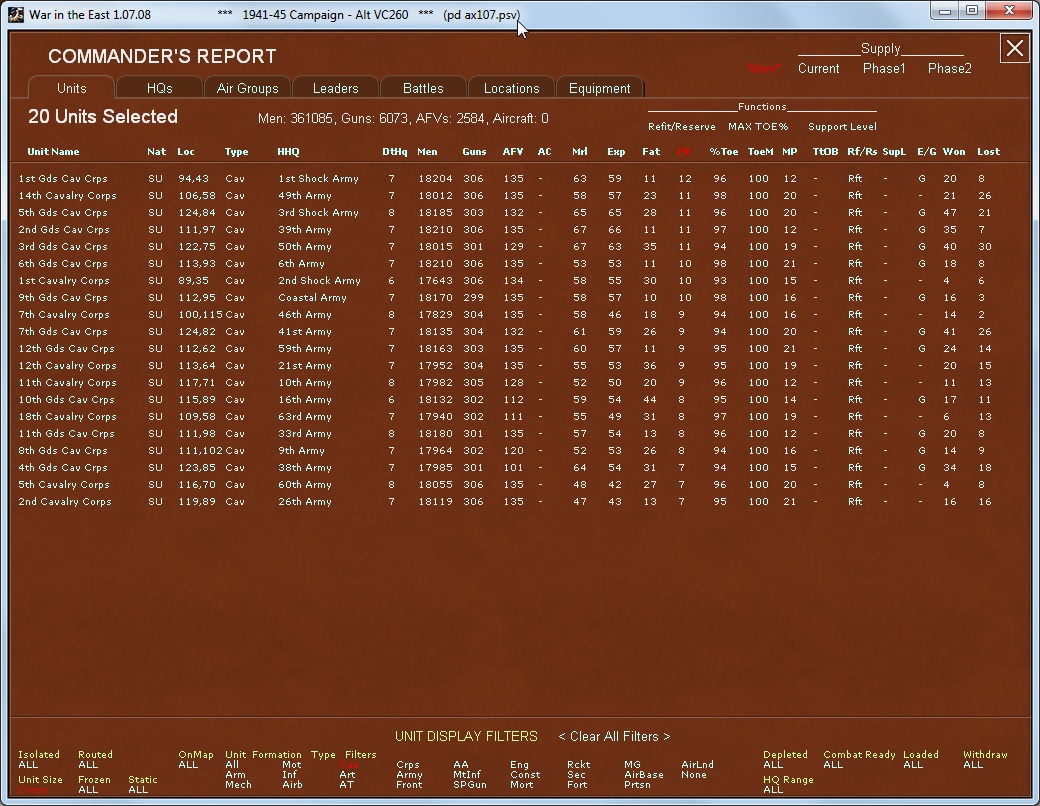
Task: Enable the Mech unit type filter
Action: 238,785
